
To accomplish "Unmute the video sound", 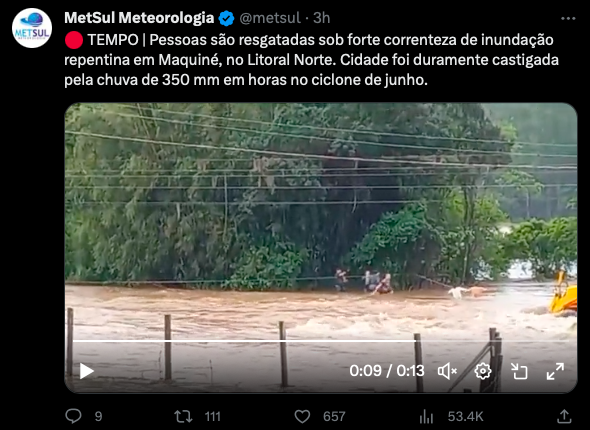I will coord(447,371).
